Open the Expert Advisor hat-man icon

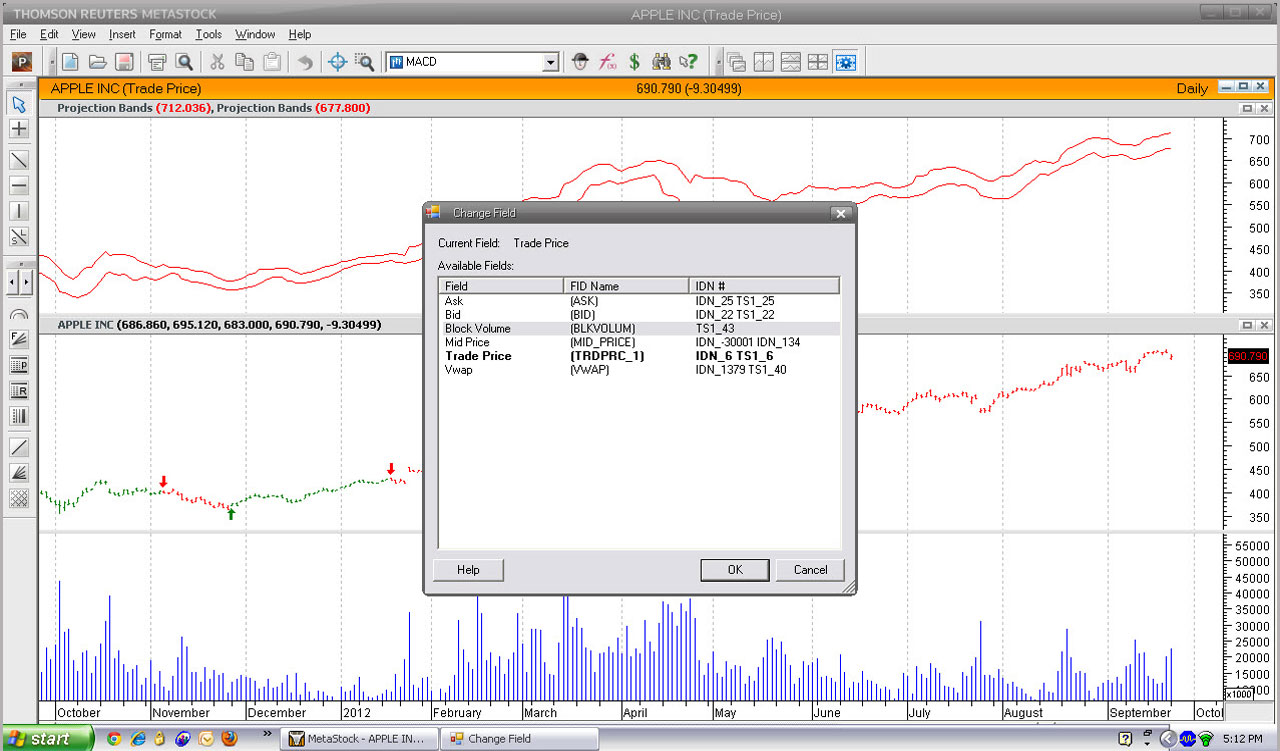click(x=580, y=62)
